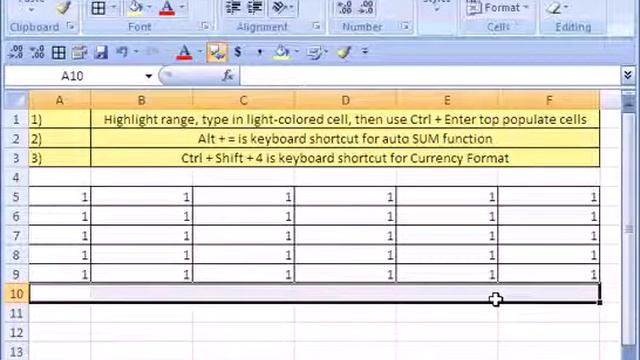Image resolution: width=640 pixels, height=360 pixels.
Task: Open the Font group dialog launcher
Action: pos(205,27)
